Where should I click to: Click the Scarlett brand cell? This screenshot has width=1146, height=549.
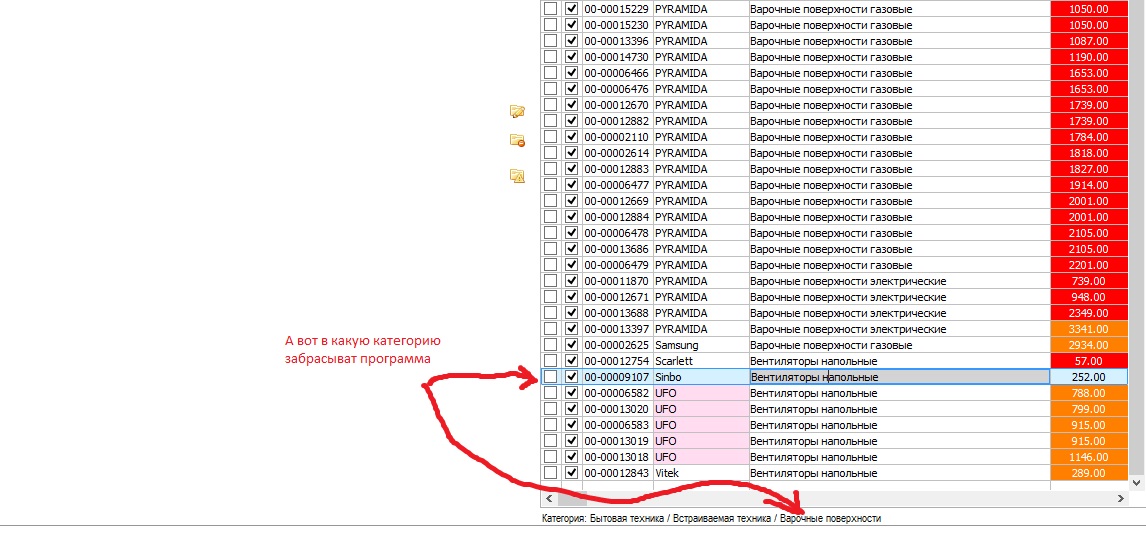click(x=701, y=361)
